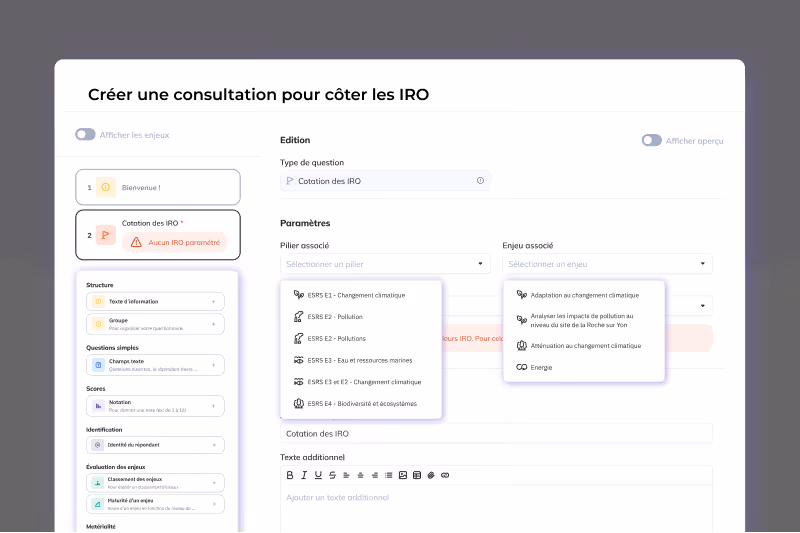Click the dropdown arrow below Enjeu associé field
The width and height of the screenshot is (800, 533).
pos(703,306)
